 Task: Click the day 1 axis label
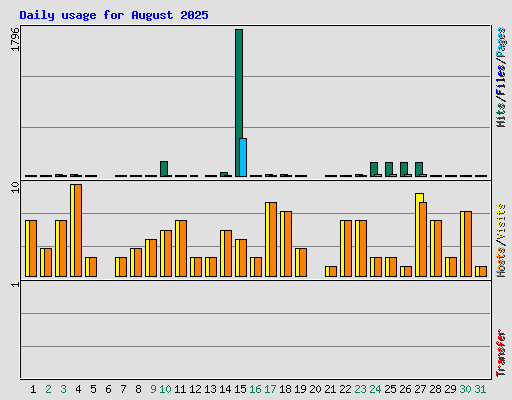(x=33, y=389)
